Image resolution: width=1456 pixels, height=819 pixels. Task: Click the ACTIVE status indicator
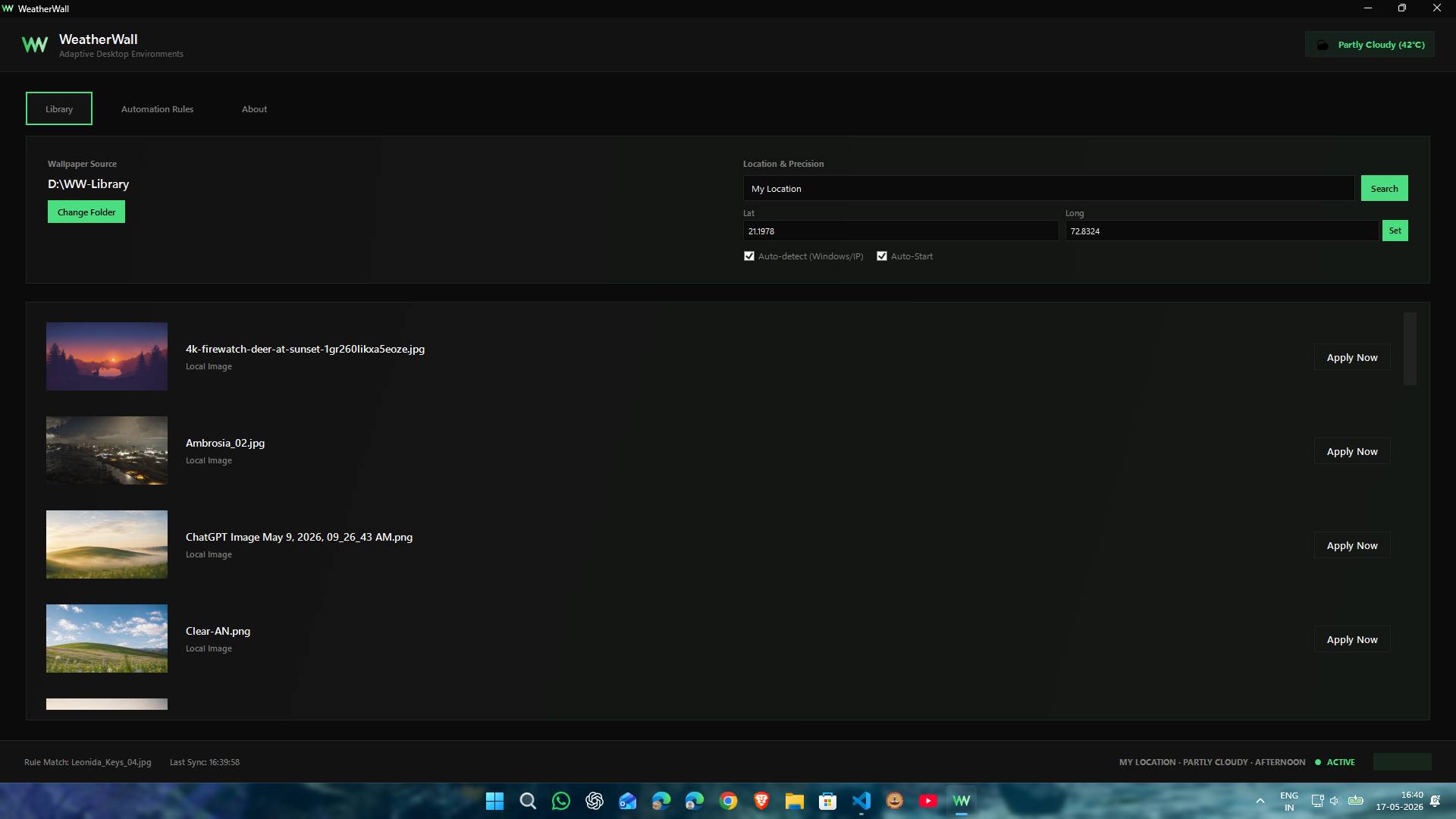click(1335, 762)
